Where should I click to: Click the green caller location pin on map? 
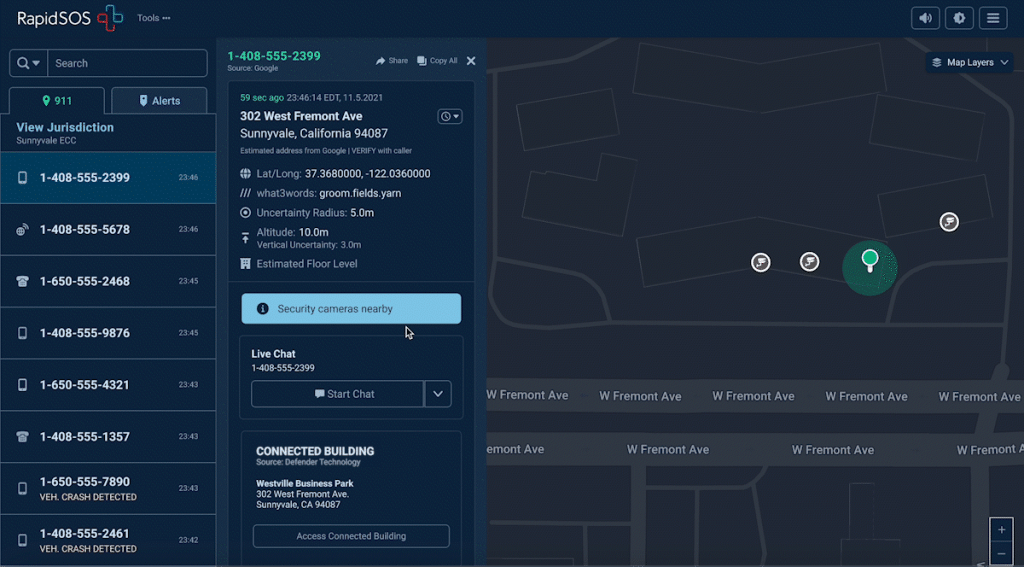pos(870,260)
